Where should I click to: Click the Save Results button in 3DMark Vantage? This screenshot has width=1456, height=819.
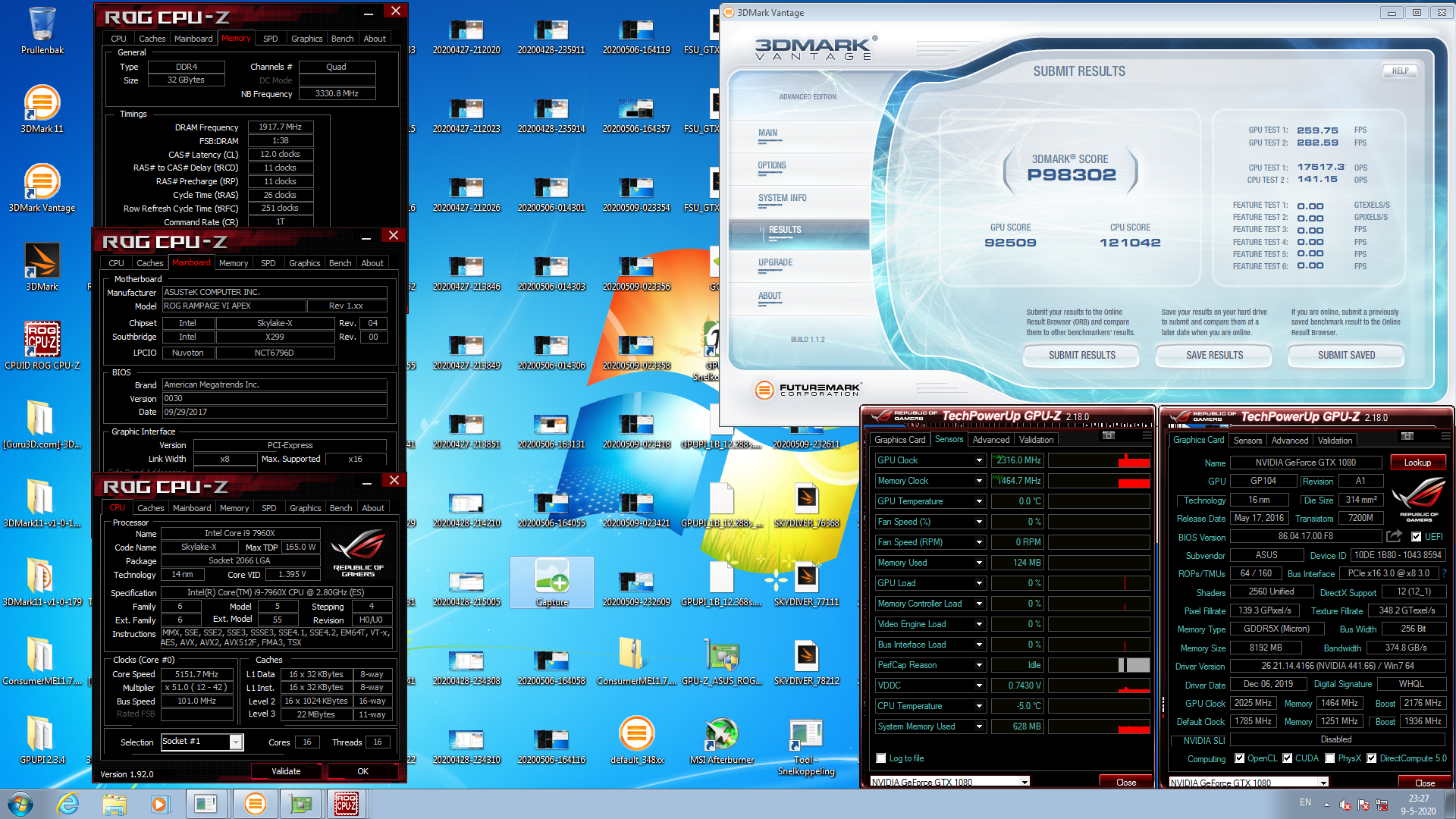coord(1215,355)
